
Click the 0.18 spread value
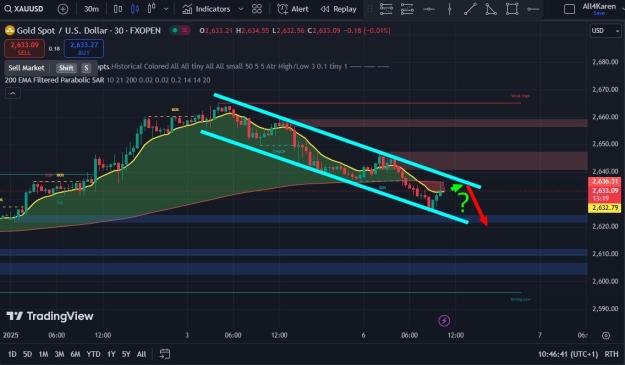54,49
